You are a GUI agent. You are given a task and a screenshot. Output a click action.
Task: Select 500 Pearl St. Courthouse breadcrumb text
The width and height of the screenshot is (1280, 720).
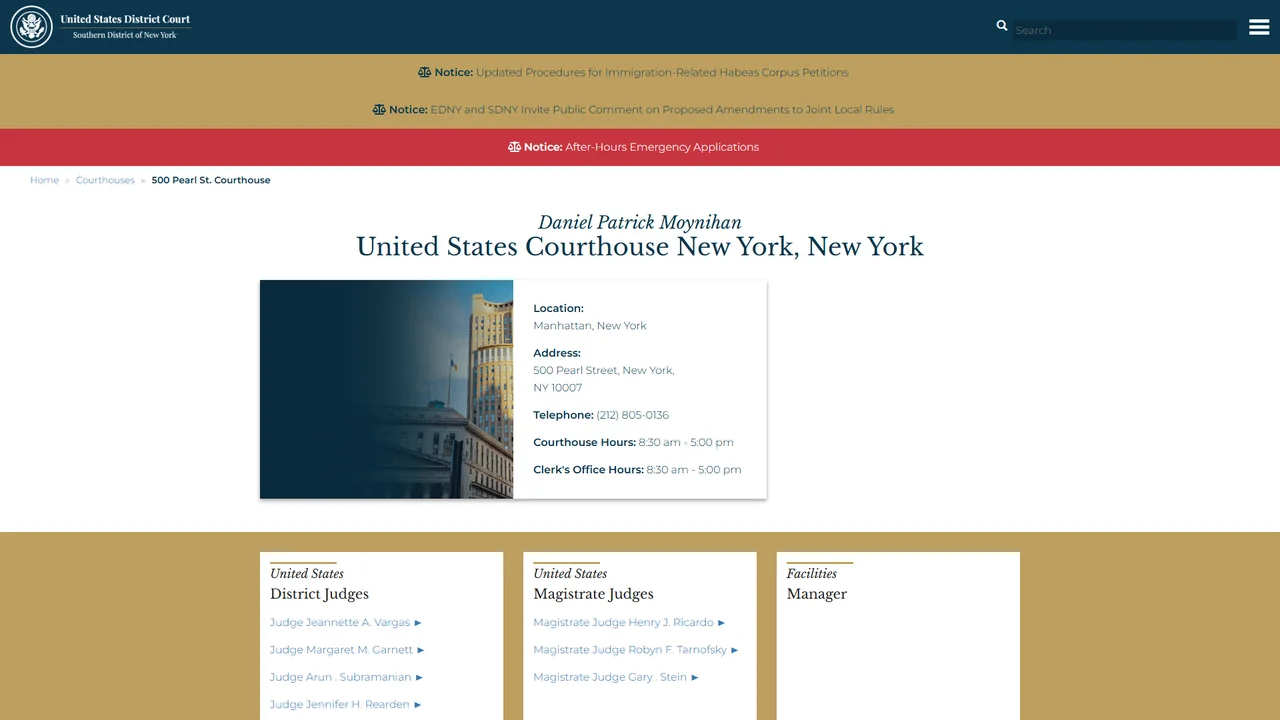(211, 180)
